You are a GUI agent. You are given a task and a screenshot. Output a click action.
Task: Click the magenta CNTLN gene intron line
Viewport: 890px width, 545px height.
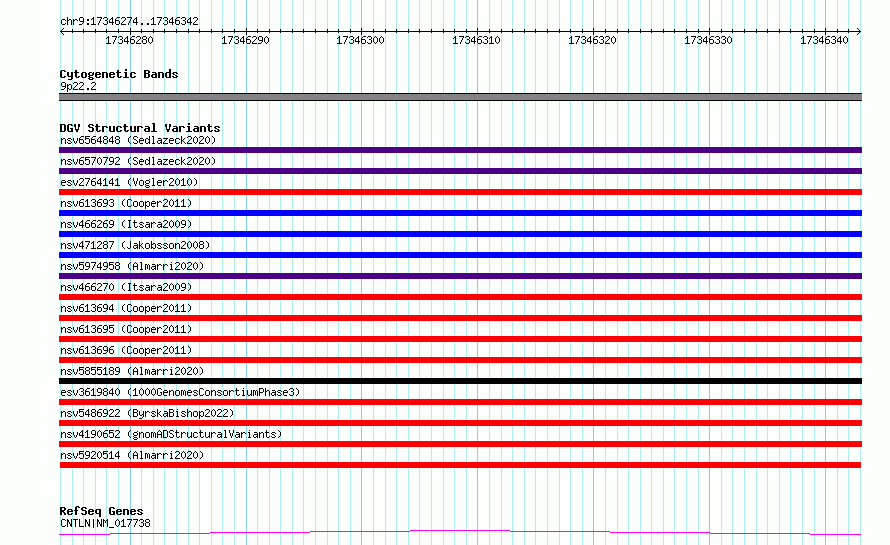460,531
